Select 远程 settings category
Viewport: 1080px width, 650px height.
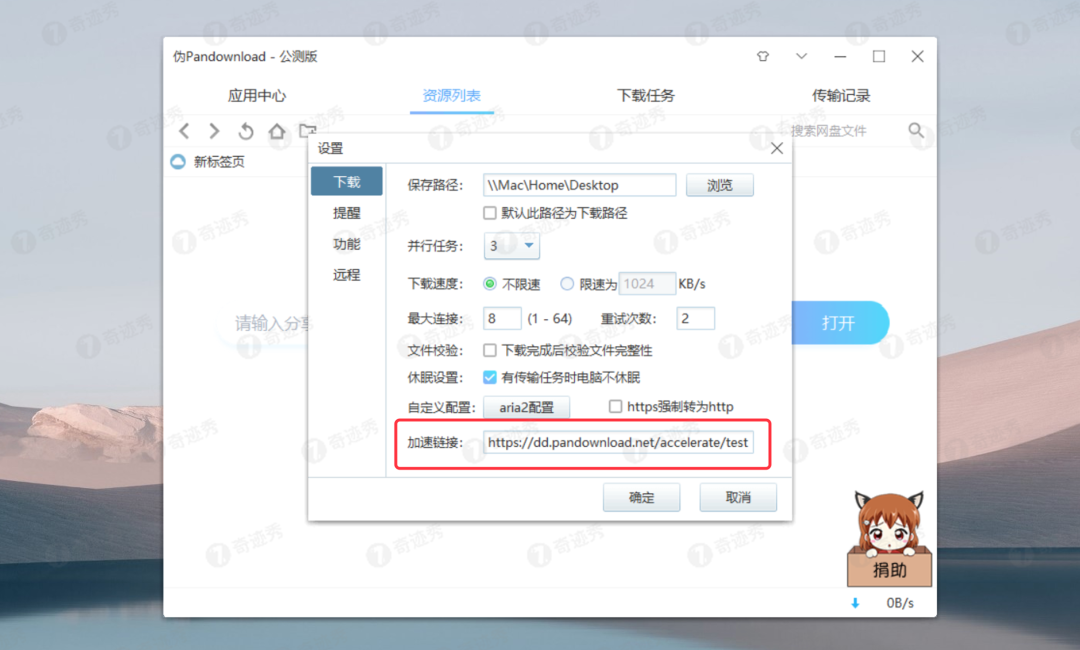point(346,275)
